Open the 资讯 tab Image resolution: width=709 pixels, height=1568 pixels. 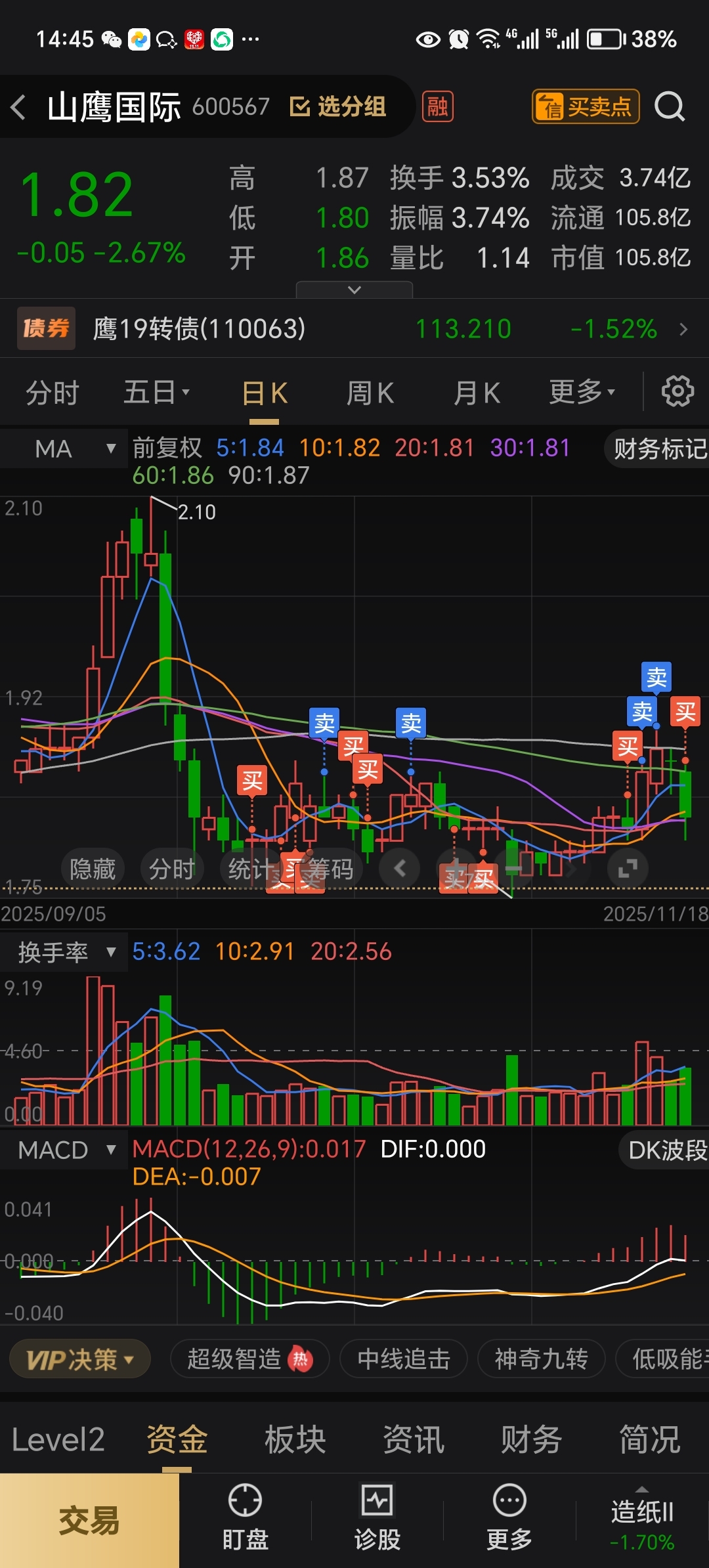(x=414, y=1439)
